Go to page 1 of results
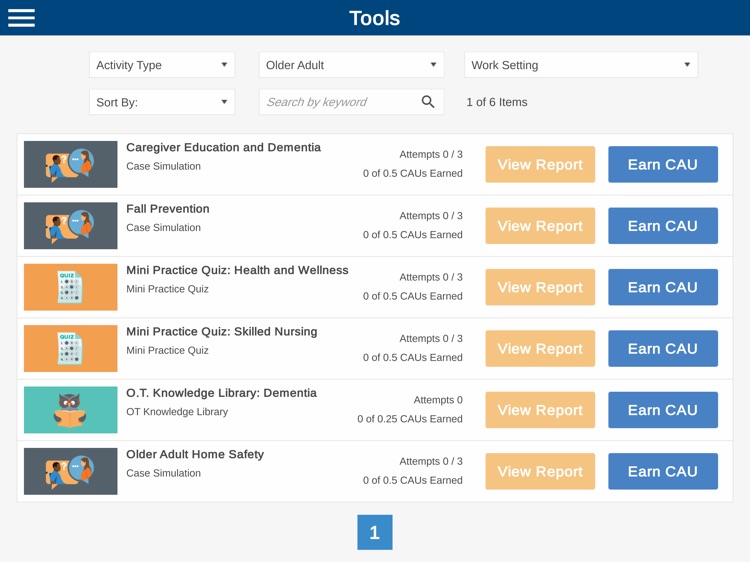This screenshot has height=562, width=750. 375,533
